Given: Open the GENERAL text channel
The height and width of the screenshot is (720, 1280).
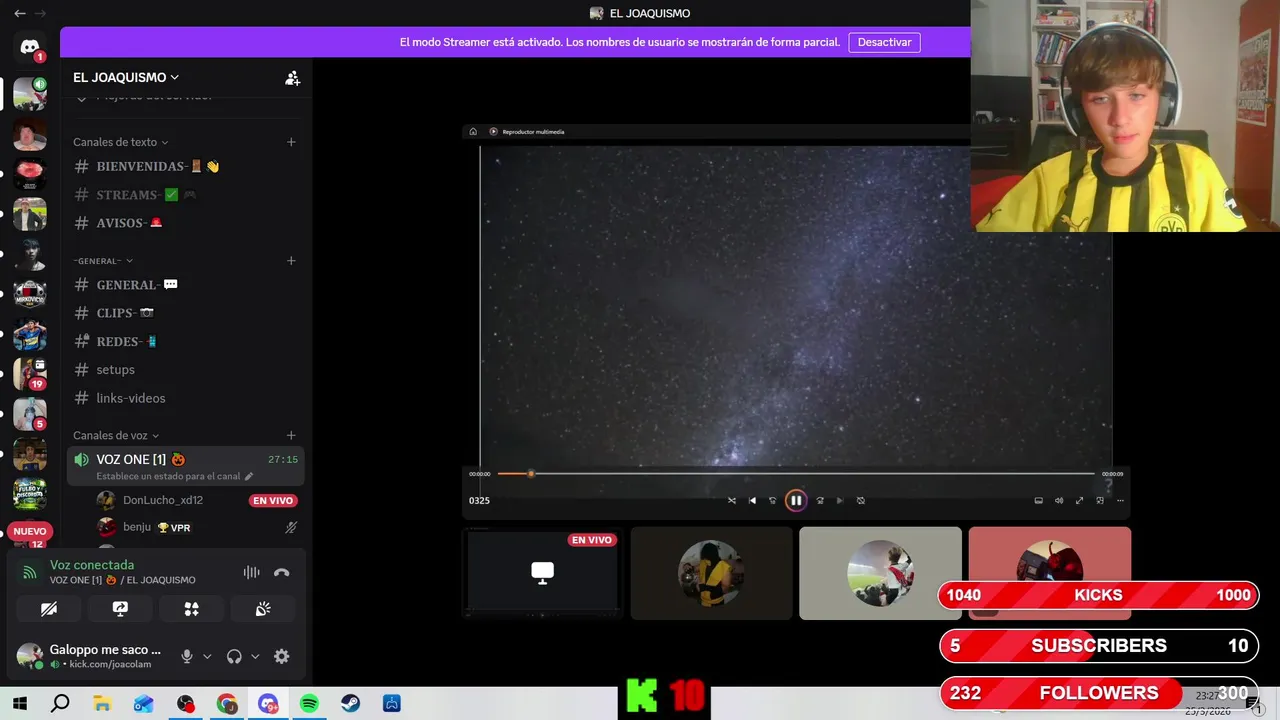Looking at the screenshot, I should pos(186,285).
